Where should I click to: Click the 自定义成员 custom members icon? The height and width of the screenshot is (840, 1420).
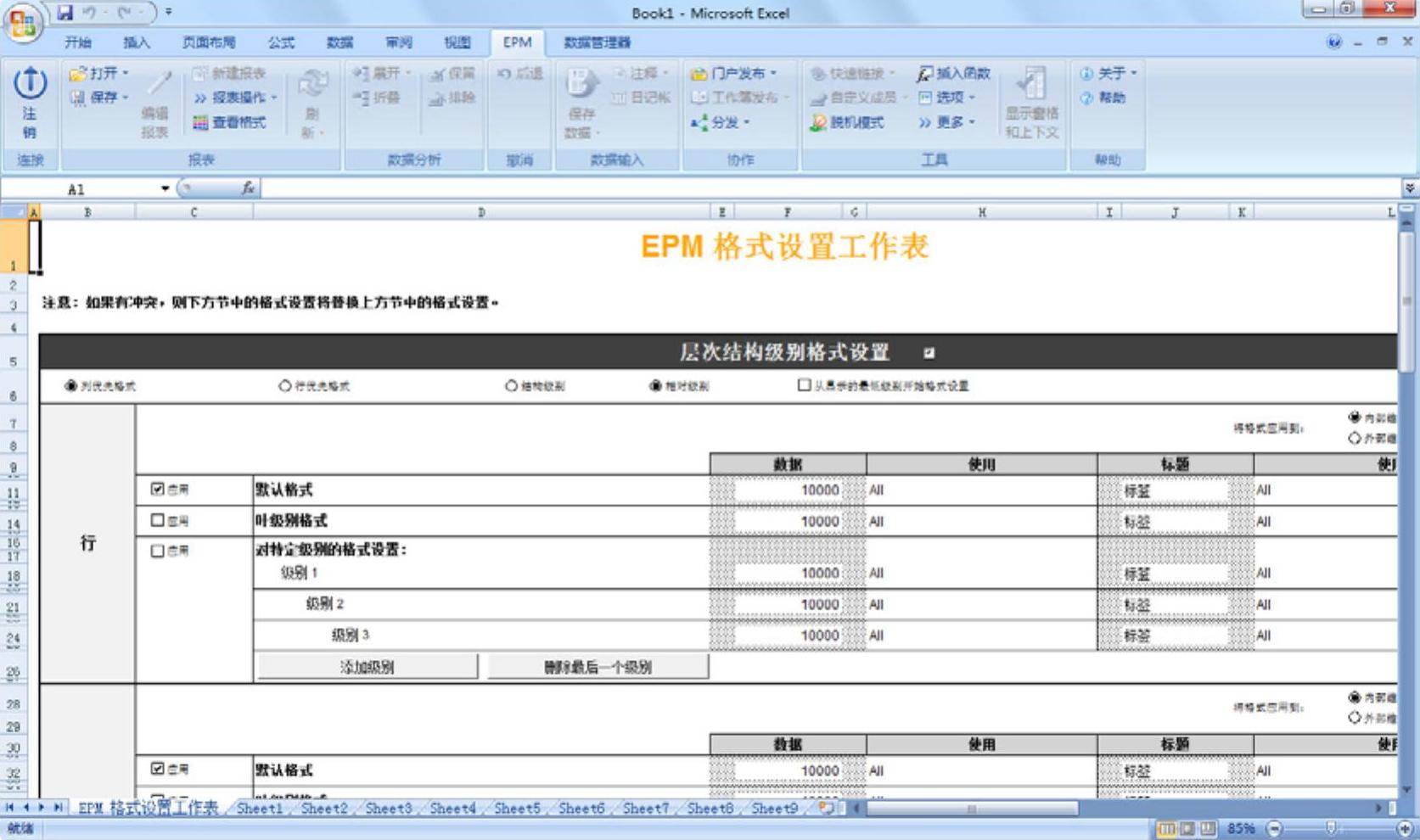tap(818, 98)
